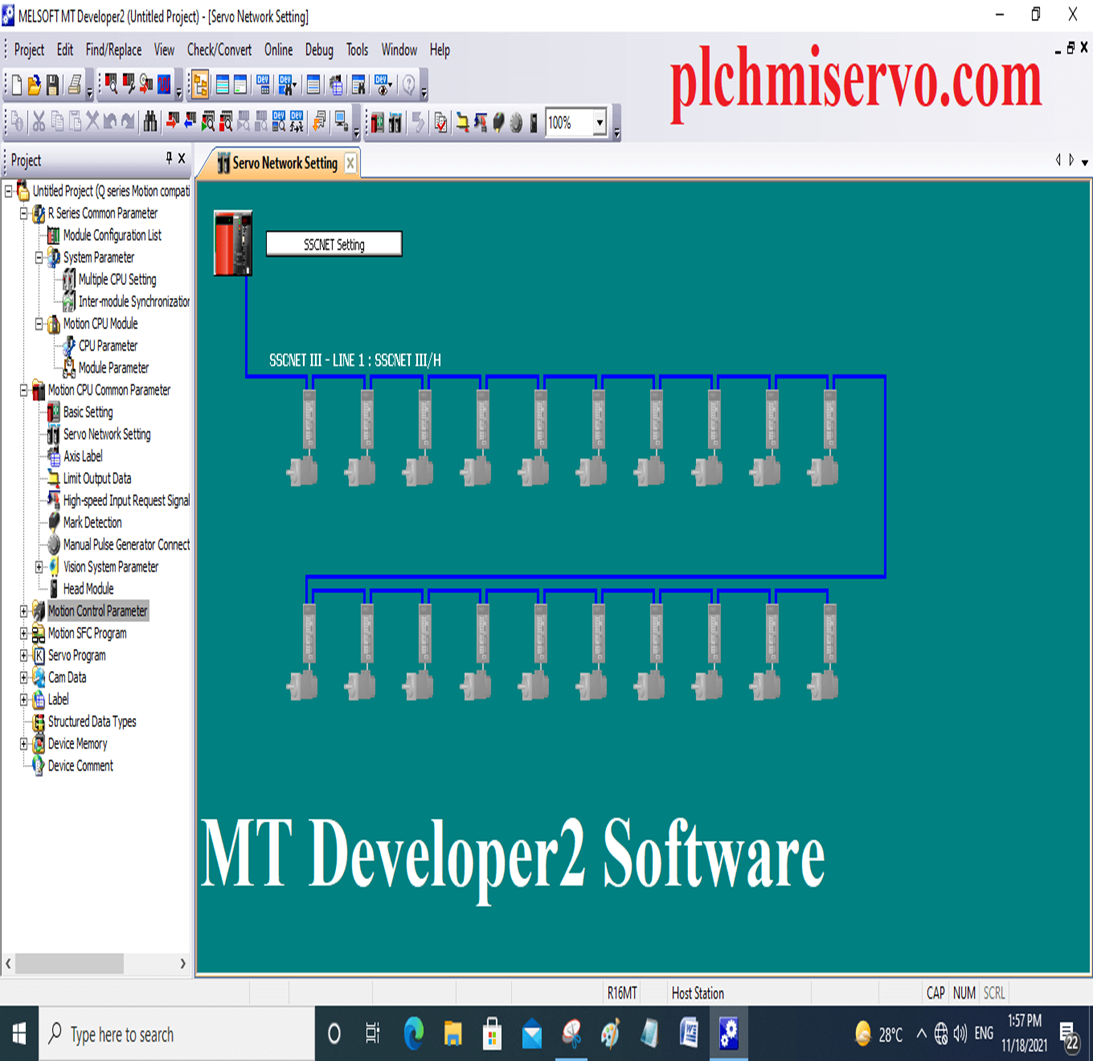Open the Online menu
The height and width of the screenshot is (1061, 1093).
point(278,50)
